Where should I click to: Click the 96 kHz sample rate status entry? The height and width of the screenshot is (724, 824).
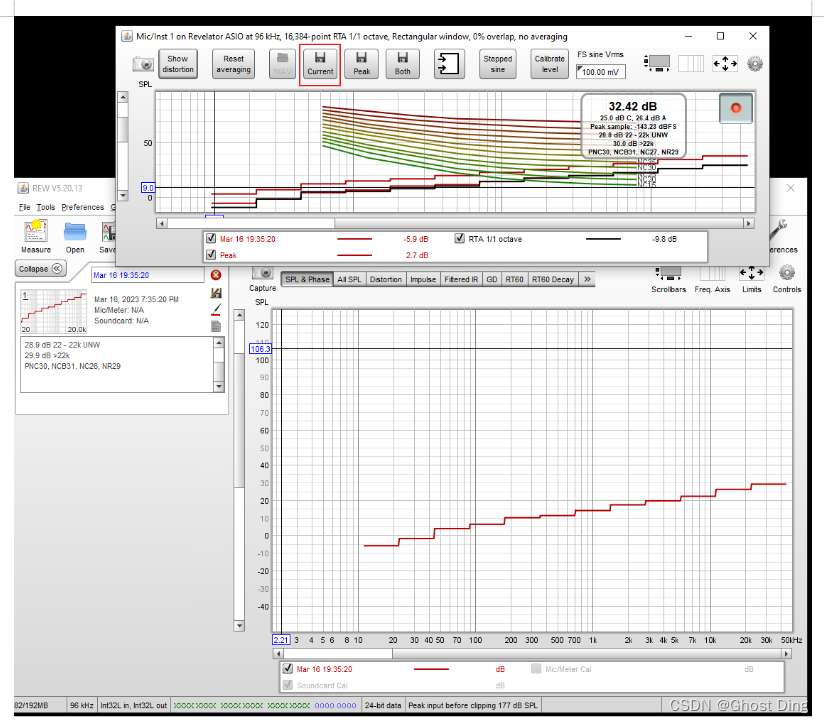[x=82, y=705]
